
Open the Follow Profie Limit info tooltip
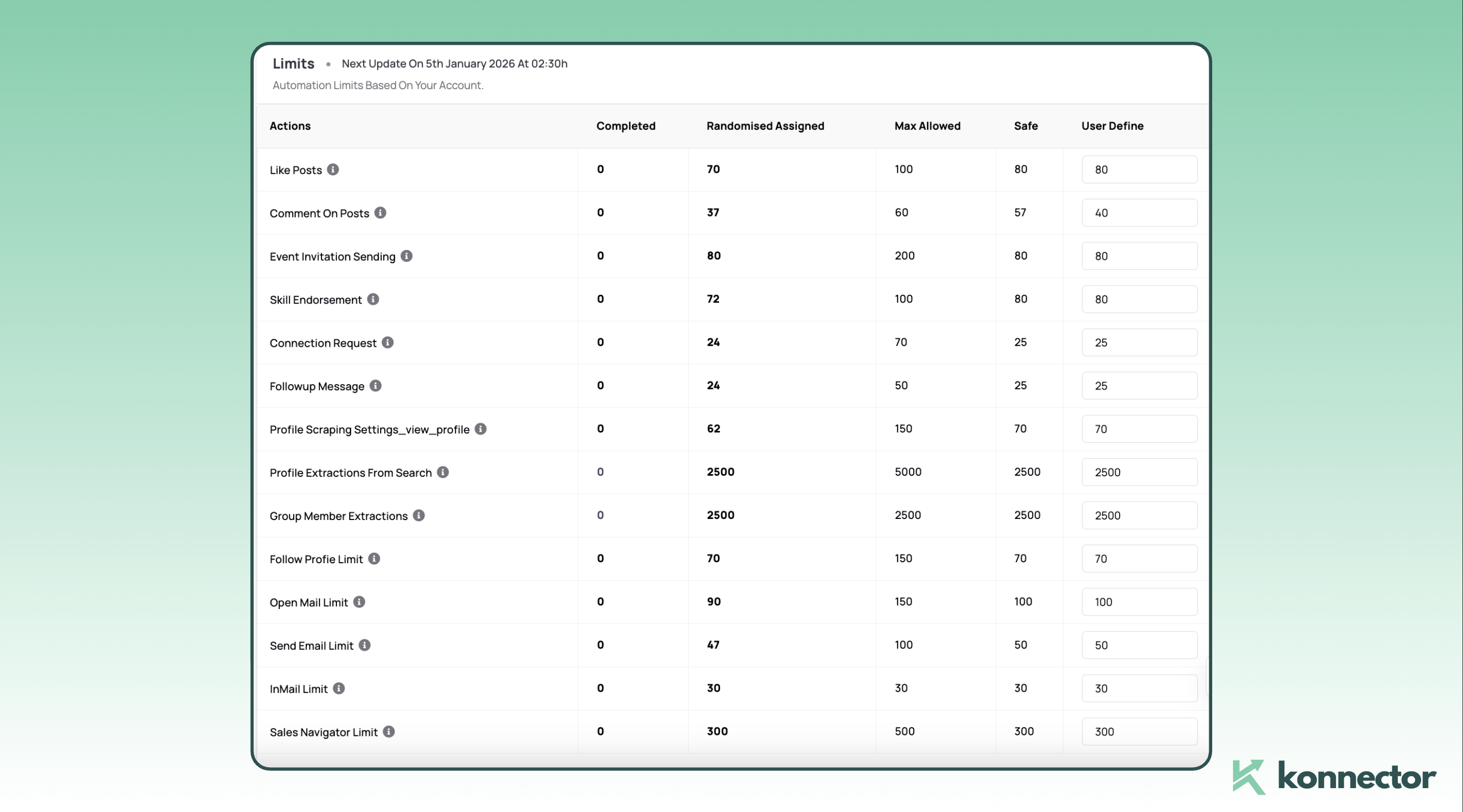click(x=374, y=559)
